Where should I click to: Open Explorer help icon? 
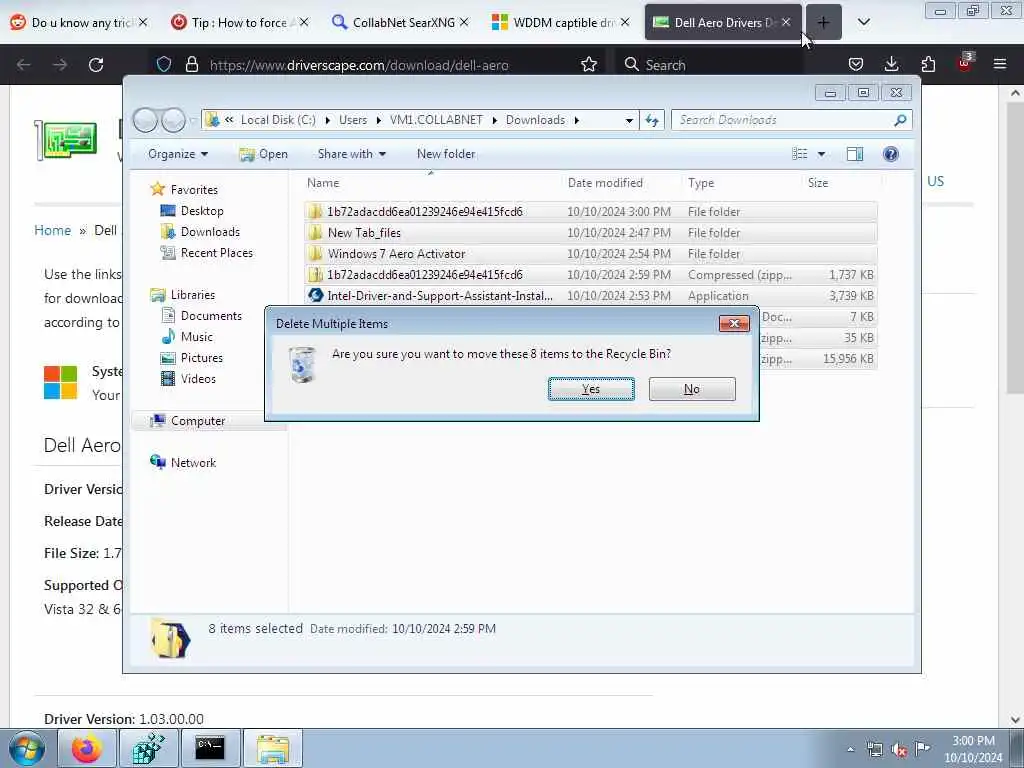click(891, 154)
